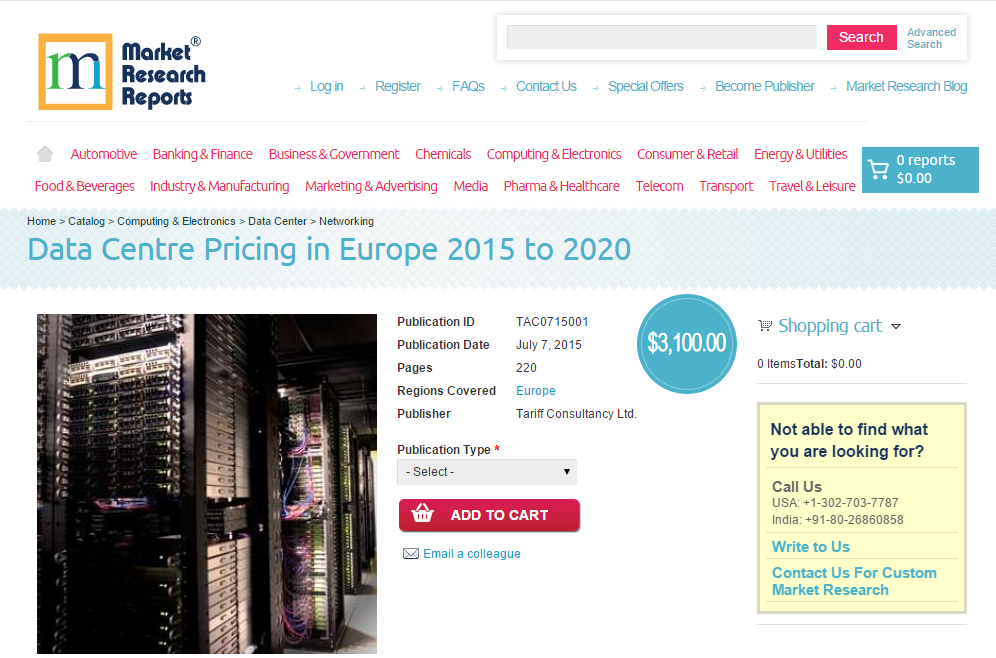Image resolution: width=996 pixels, height=658 pixels.
Task: Open Advanced Search options
Action: pos(931,38)
